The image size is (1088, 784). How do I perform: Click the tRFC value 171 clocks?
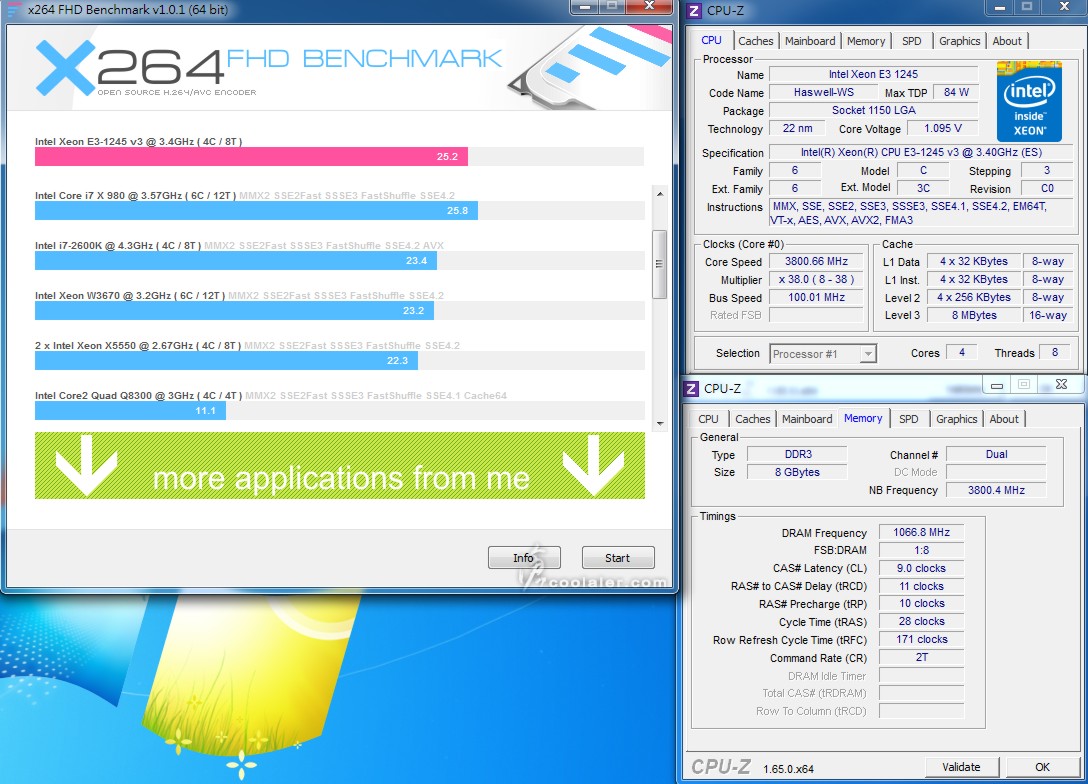[921, 639]
